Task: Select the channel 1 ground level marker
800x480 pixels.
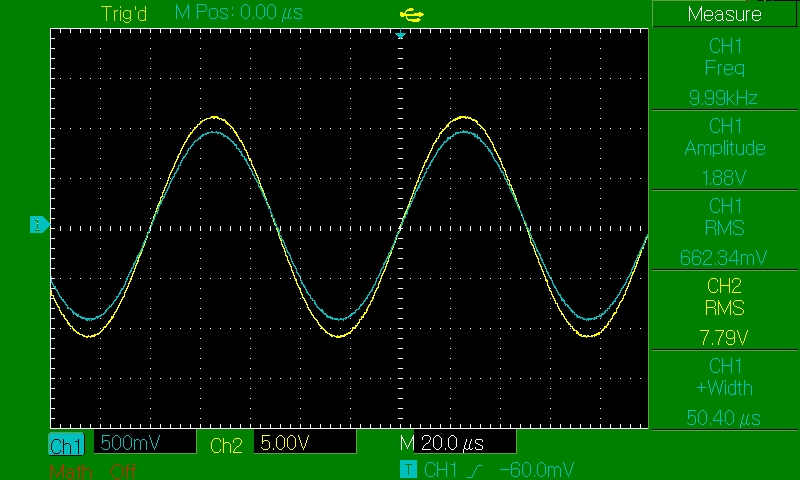Action: (x=38, y=224)
